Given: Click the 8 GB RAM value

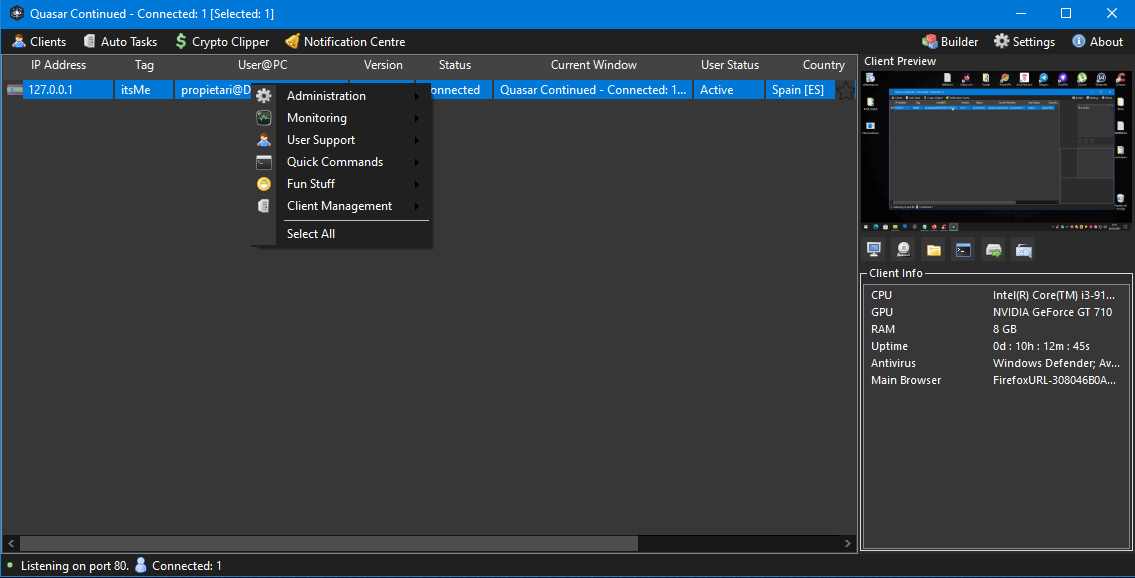Looking at the screenshot, I should (x=1005, y=329).
